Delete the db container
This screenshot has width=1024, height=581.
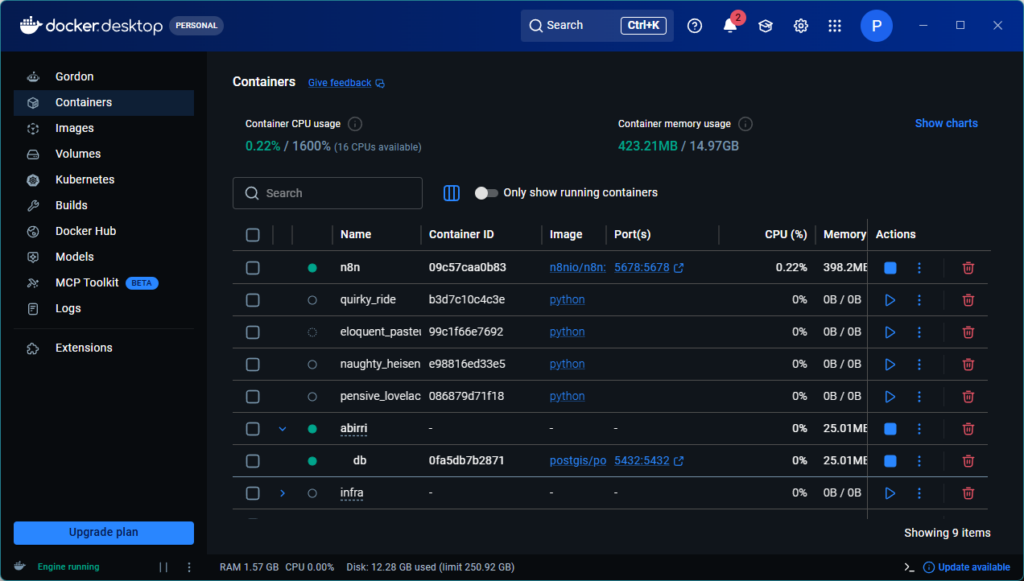[968, 461]
